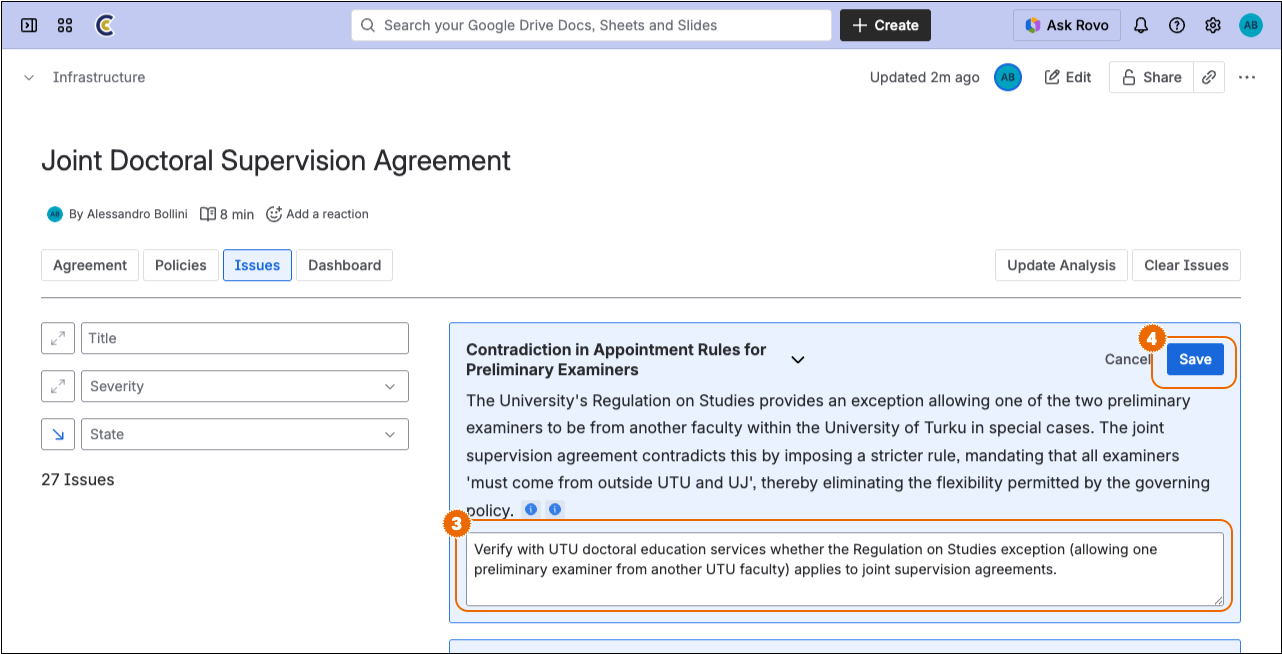Screen dimensions: 1282x654
Task: Open the app switcher grid icon
Action: pos(64,25)
